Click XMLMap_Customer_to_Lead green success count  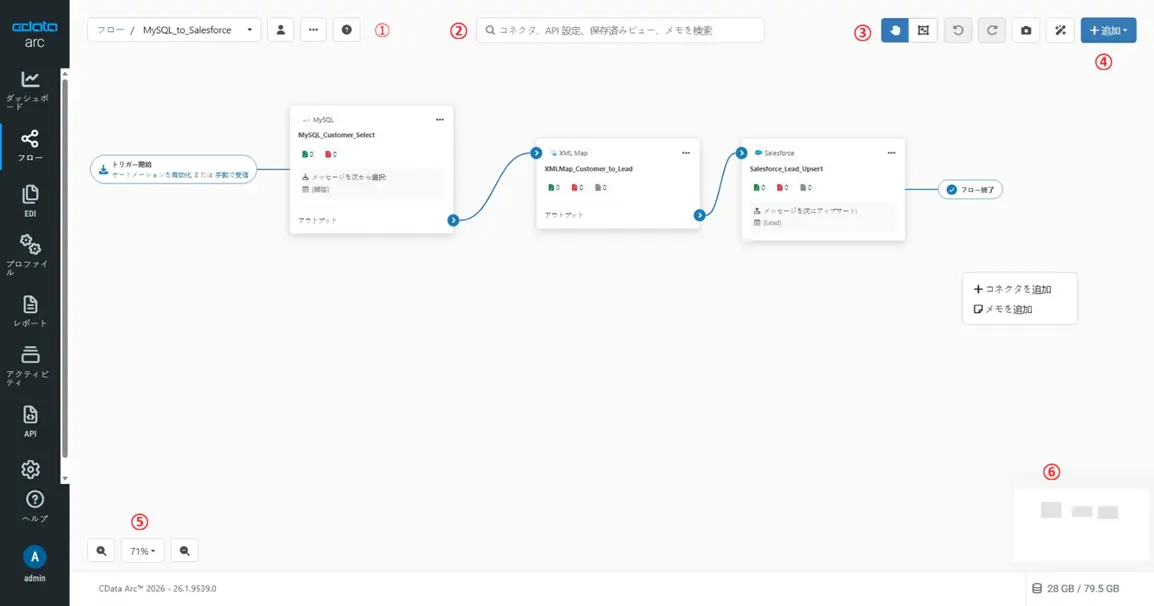tap(554, 188)
